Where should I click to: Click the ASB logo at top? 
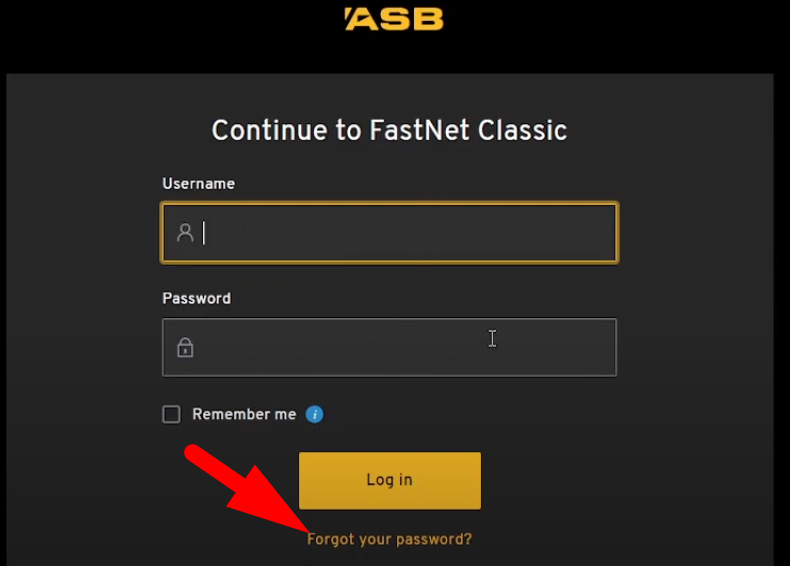pos(393,19)
